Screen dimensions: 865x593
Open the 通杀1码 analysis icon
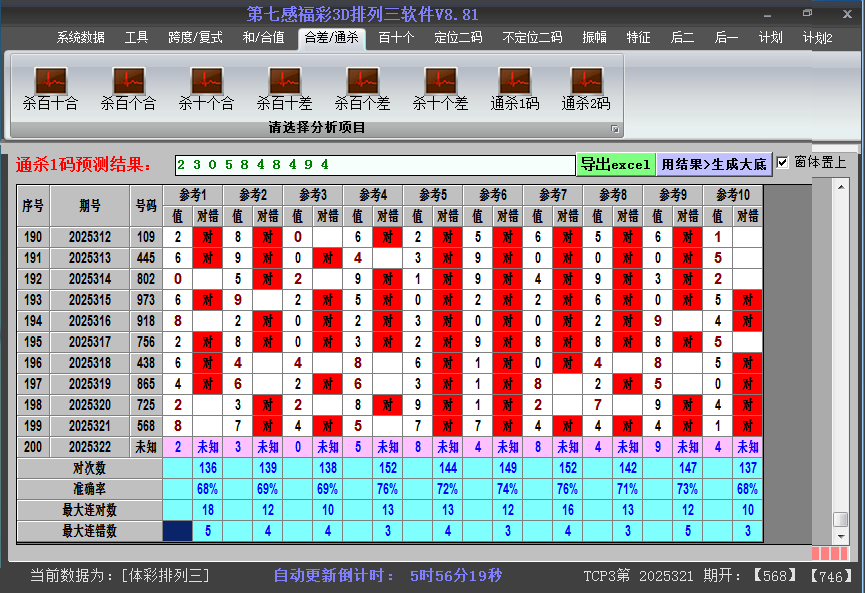[x=515, y=88]
